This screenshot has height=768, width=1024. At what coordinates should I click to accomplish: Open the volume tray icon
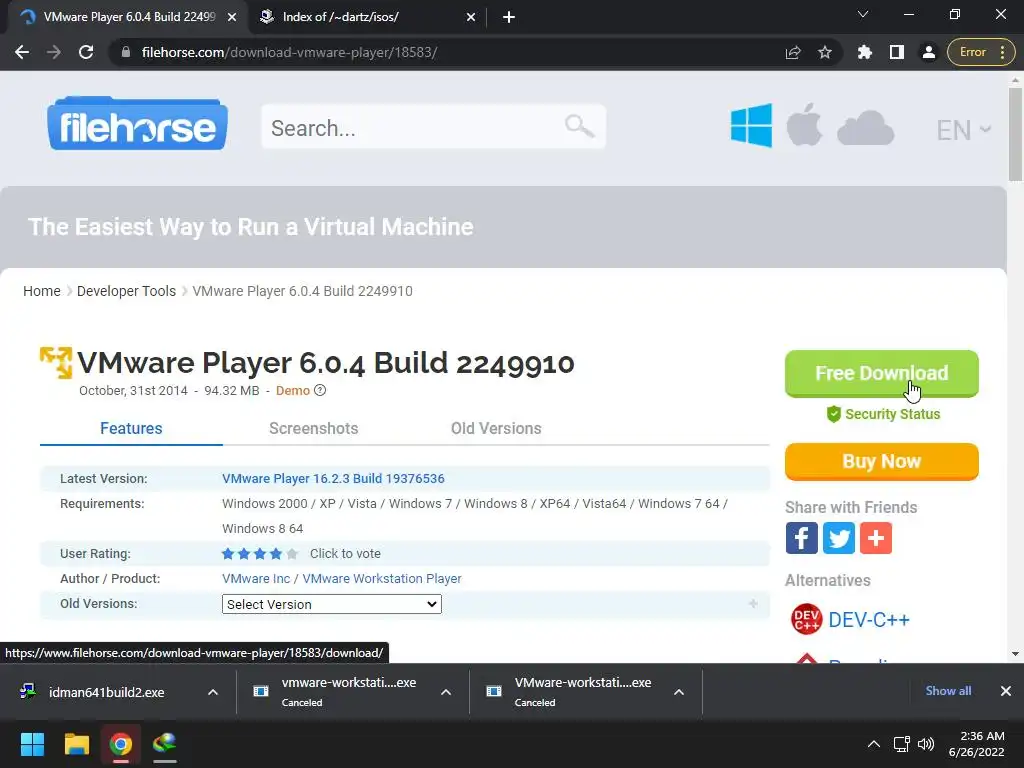pos(925,744)
